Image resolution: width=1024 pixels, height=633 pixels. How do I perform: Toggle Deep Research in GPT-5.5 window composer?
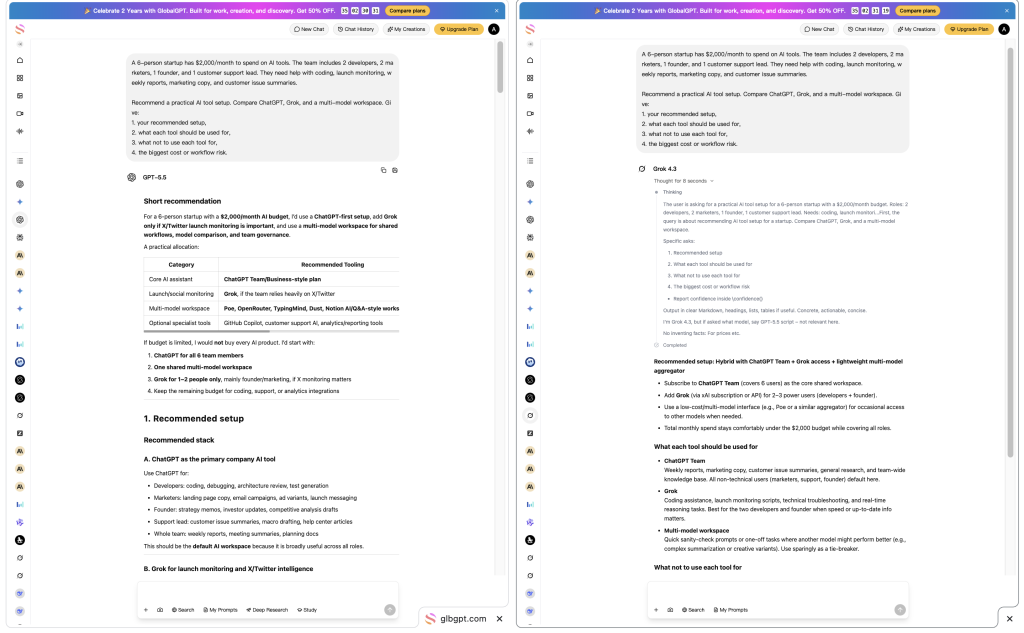coord(267,610)
